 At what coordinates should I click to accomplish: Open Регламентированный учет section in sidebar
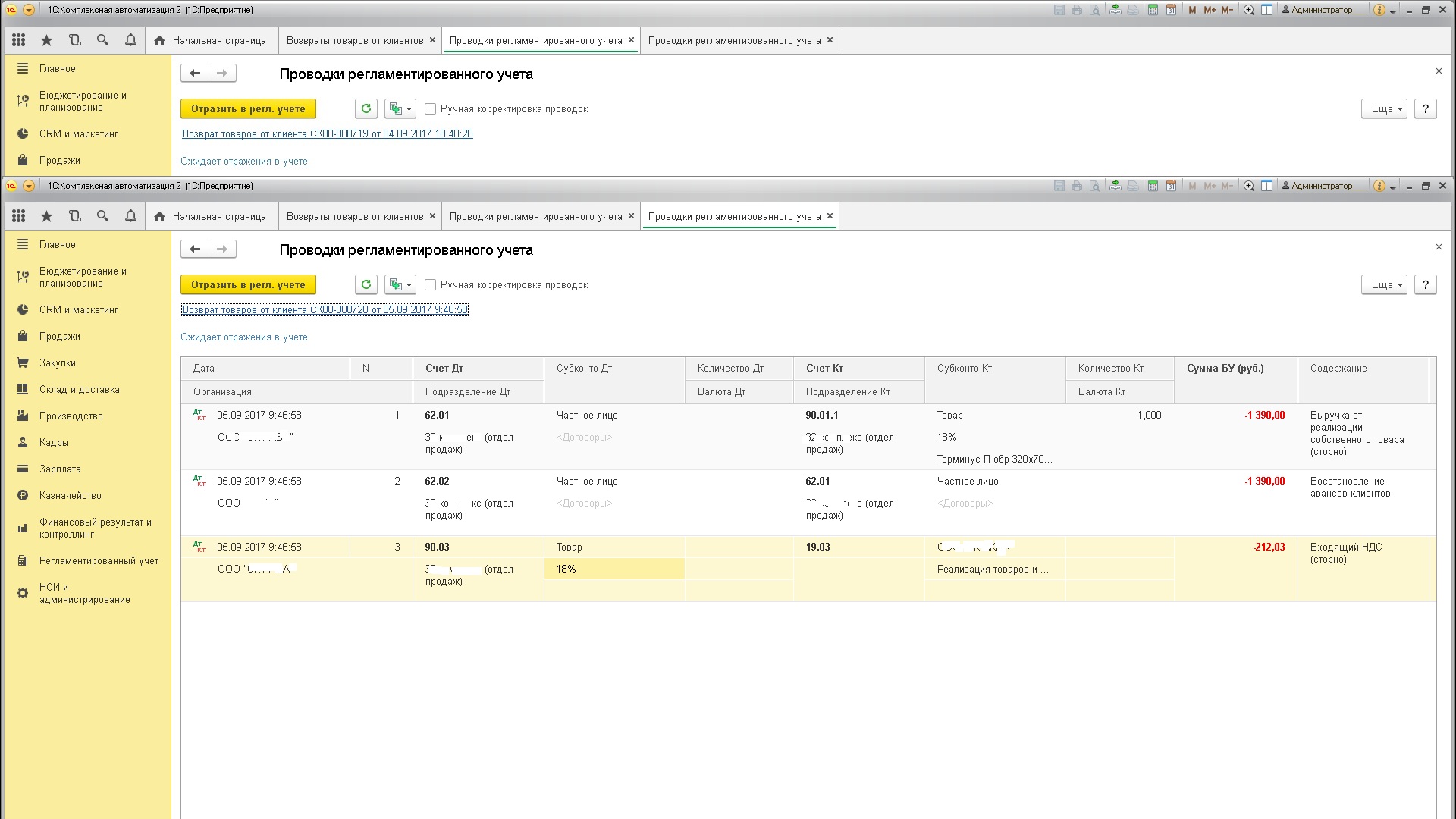99,560
